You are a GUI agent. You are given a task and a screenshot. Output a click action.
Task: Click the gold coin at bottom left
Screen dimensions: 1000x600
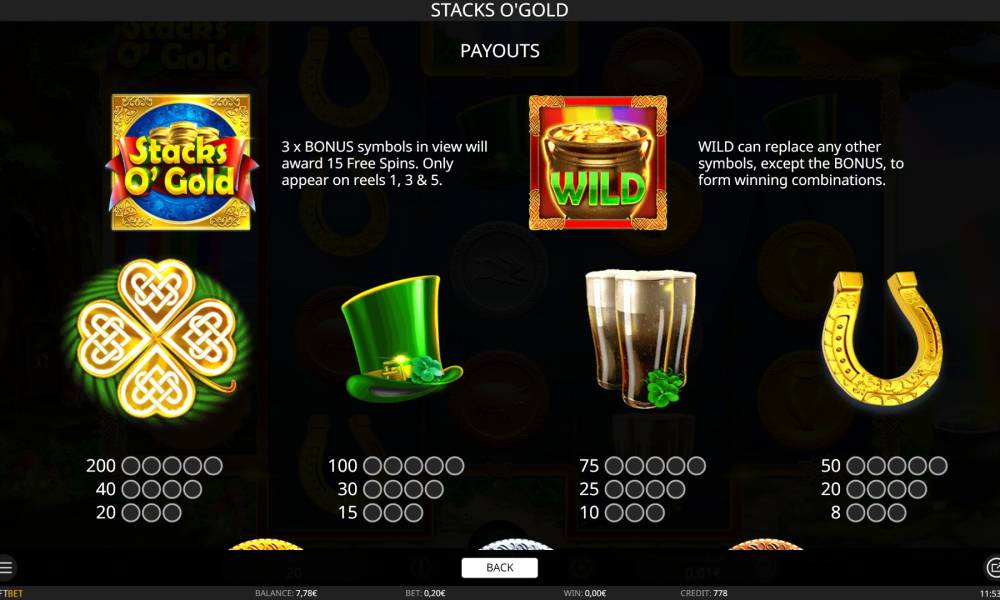(265, 545)
